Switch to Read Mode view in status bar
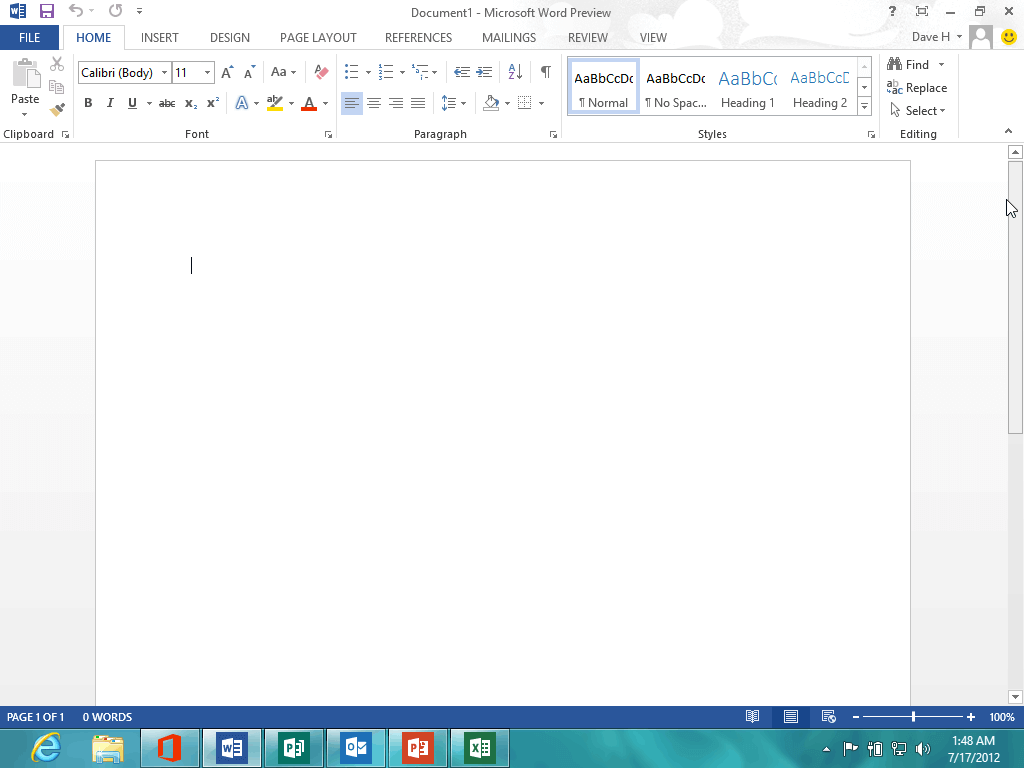The image size is (1024, 768). point(752,716)
